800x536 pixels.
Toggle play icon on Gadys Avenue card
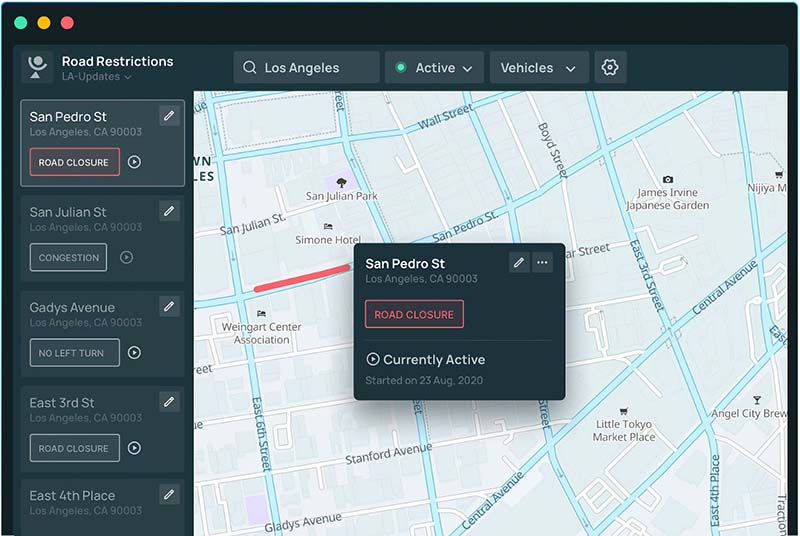pos(134,353)
